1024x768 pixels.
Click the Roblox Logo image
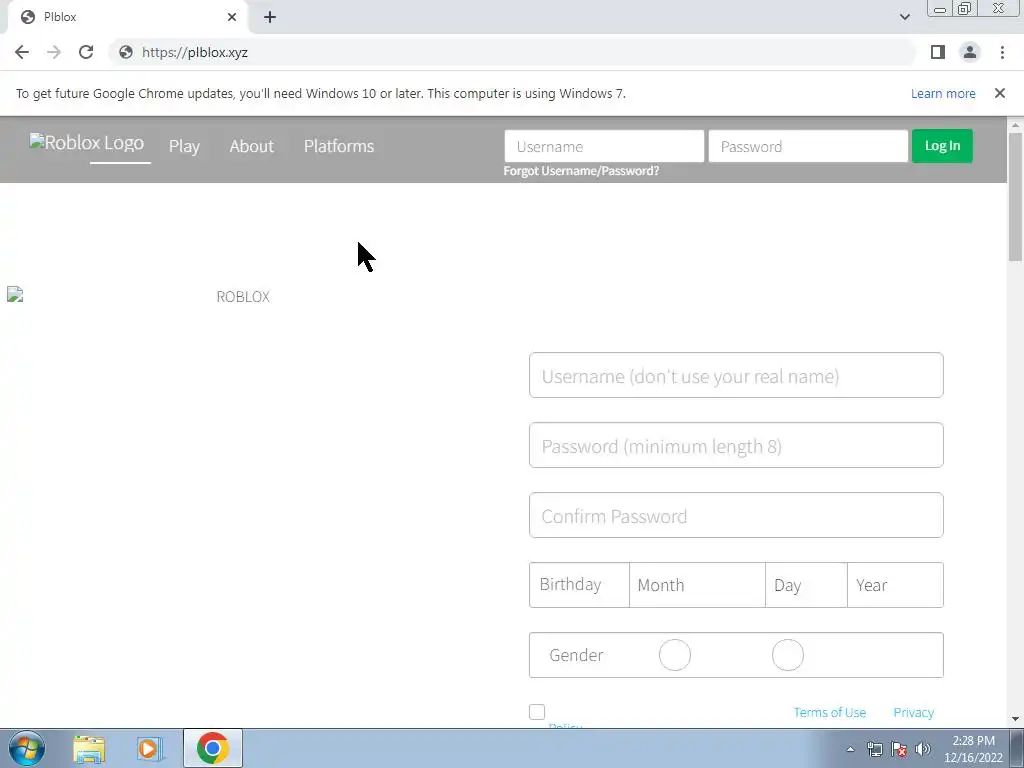86,142
